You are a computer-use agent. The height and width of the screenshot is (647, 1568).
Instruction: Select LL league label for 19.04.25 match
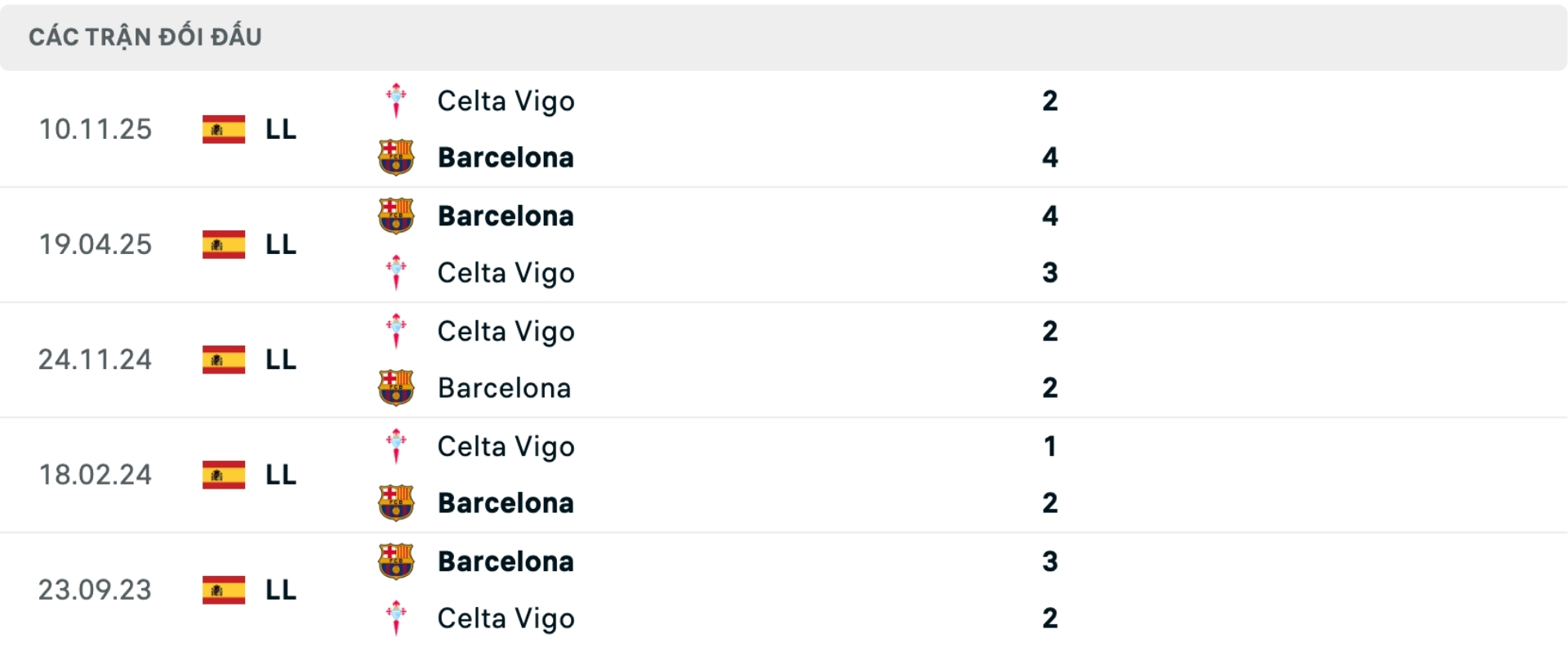[281, 245]
